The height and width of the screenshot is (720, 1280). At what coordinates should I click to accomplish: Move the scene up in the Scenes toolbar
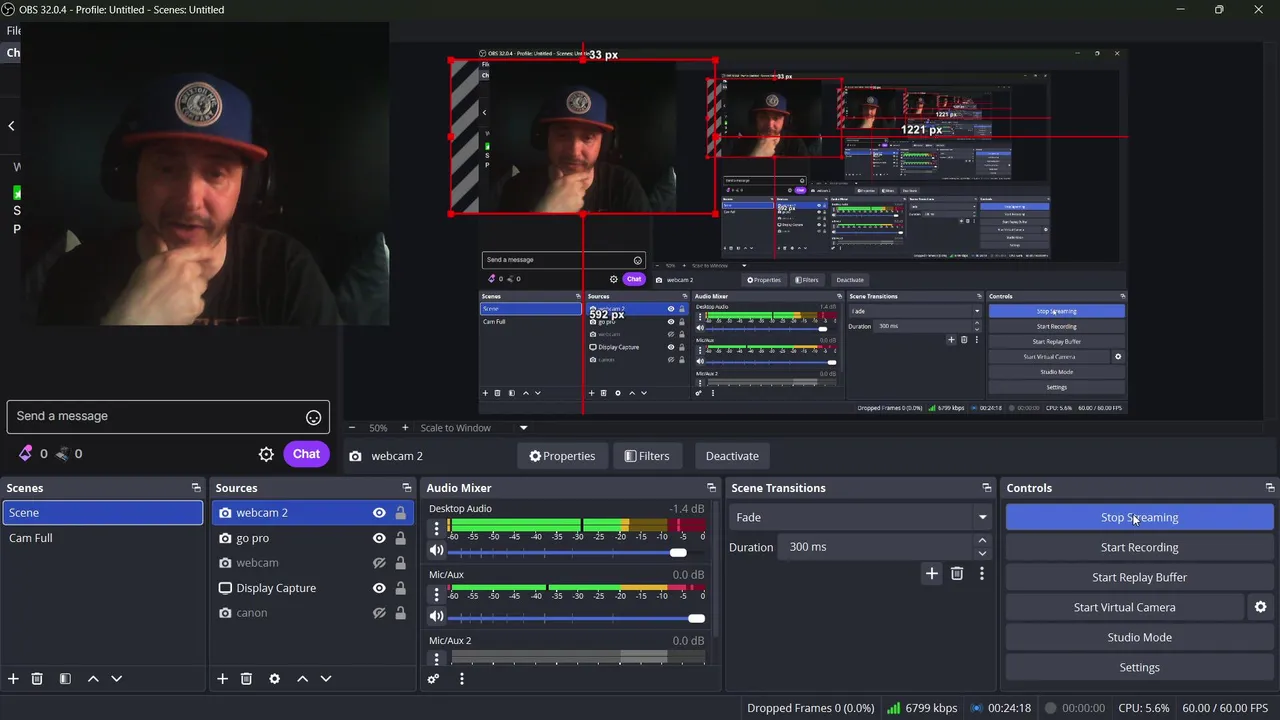(93, 679)
